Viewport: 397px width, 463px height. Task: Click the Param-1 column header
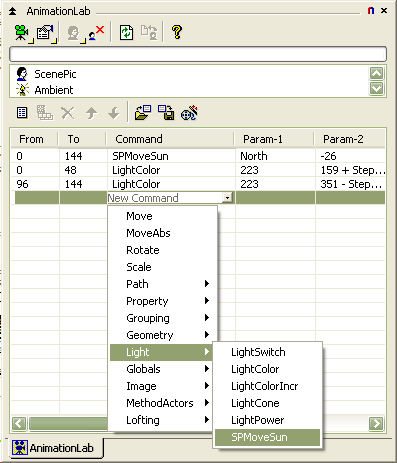click(x=275, y=139)
